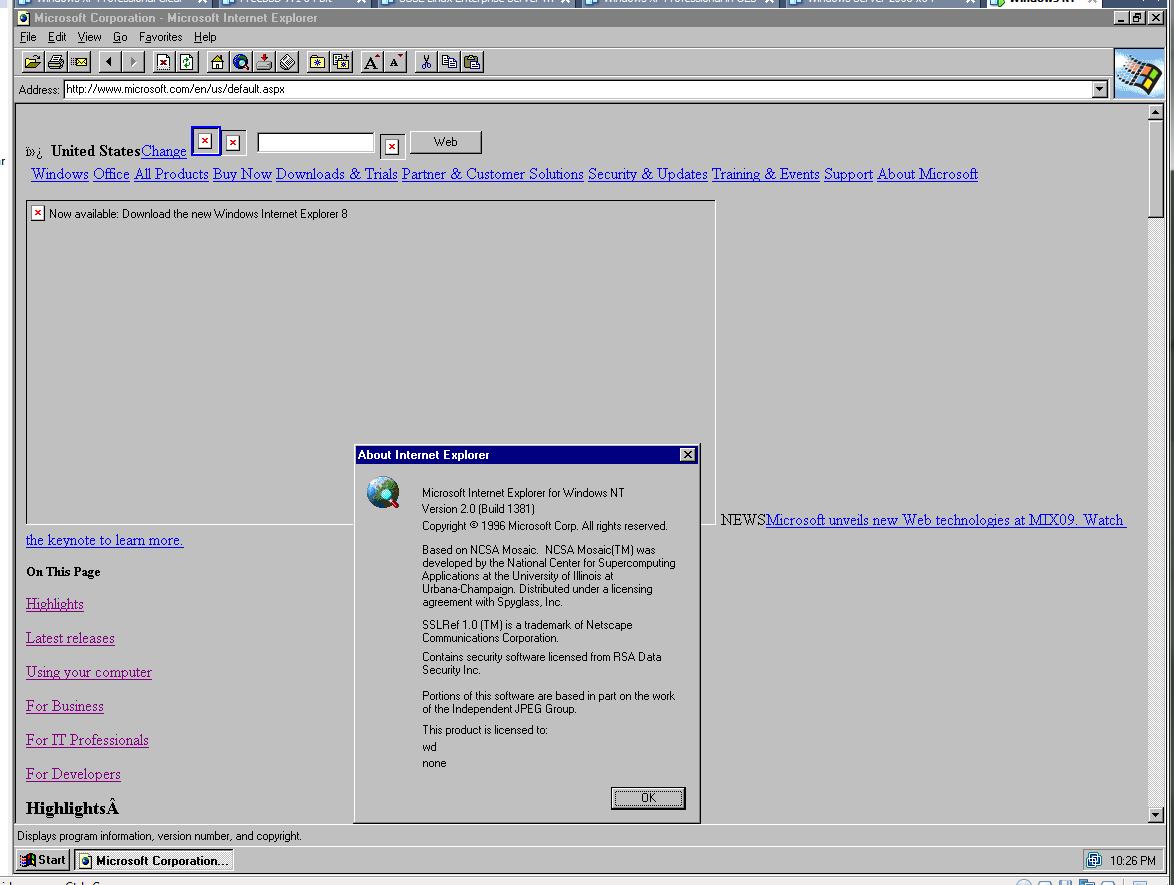
Task: Click the Internet Explorer icon in the title bar
Action: click(x=24, y=18)
